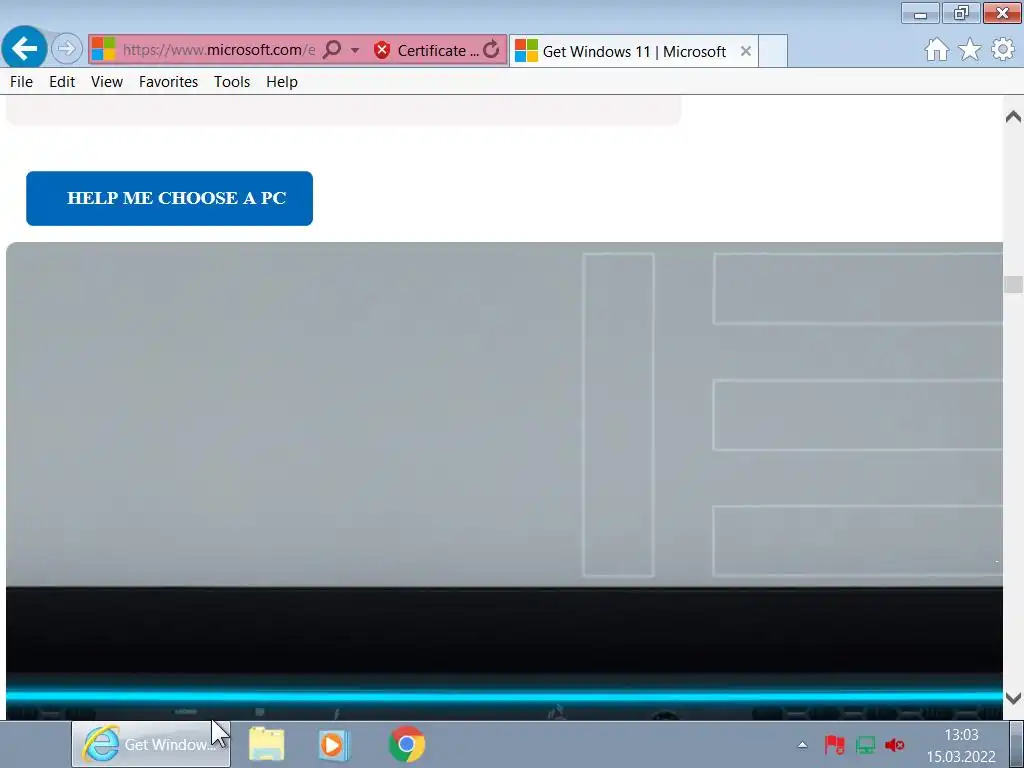The image size is (1024, 768).
Task: Open the Tools menu
Action: coord(232,82)
